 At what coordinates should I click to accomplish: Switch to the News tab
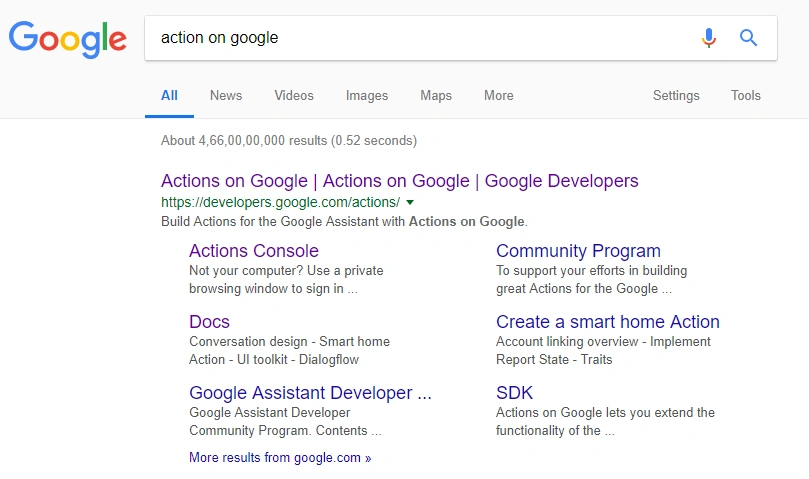(226, 95)
